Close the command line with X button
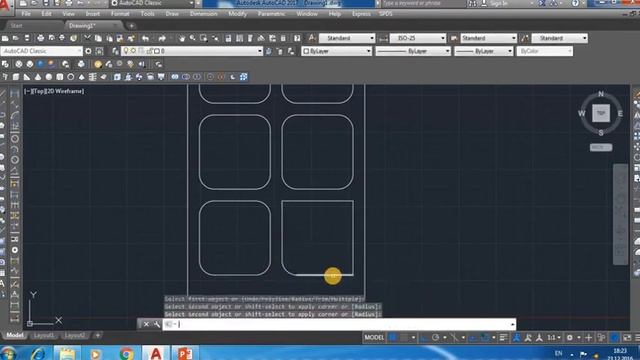The width and height of the screenshot is (640, 360). (146, 324)
